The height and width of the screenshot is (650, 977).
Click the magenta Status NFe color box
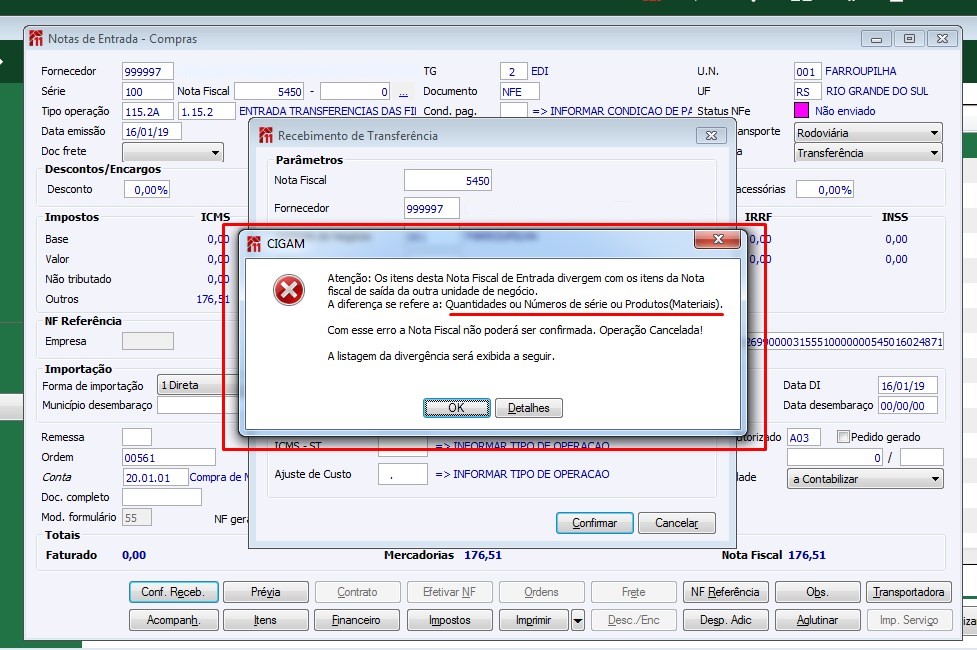click(x=801, y=110)
